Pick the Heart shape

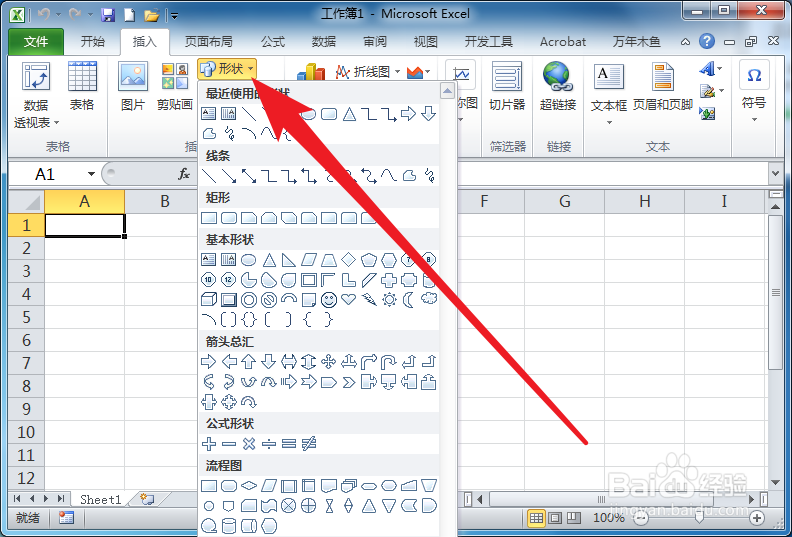(x=349, y=300)
